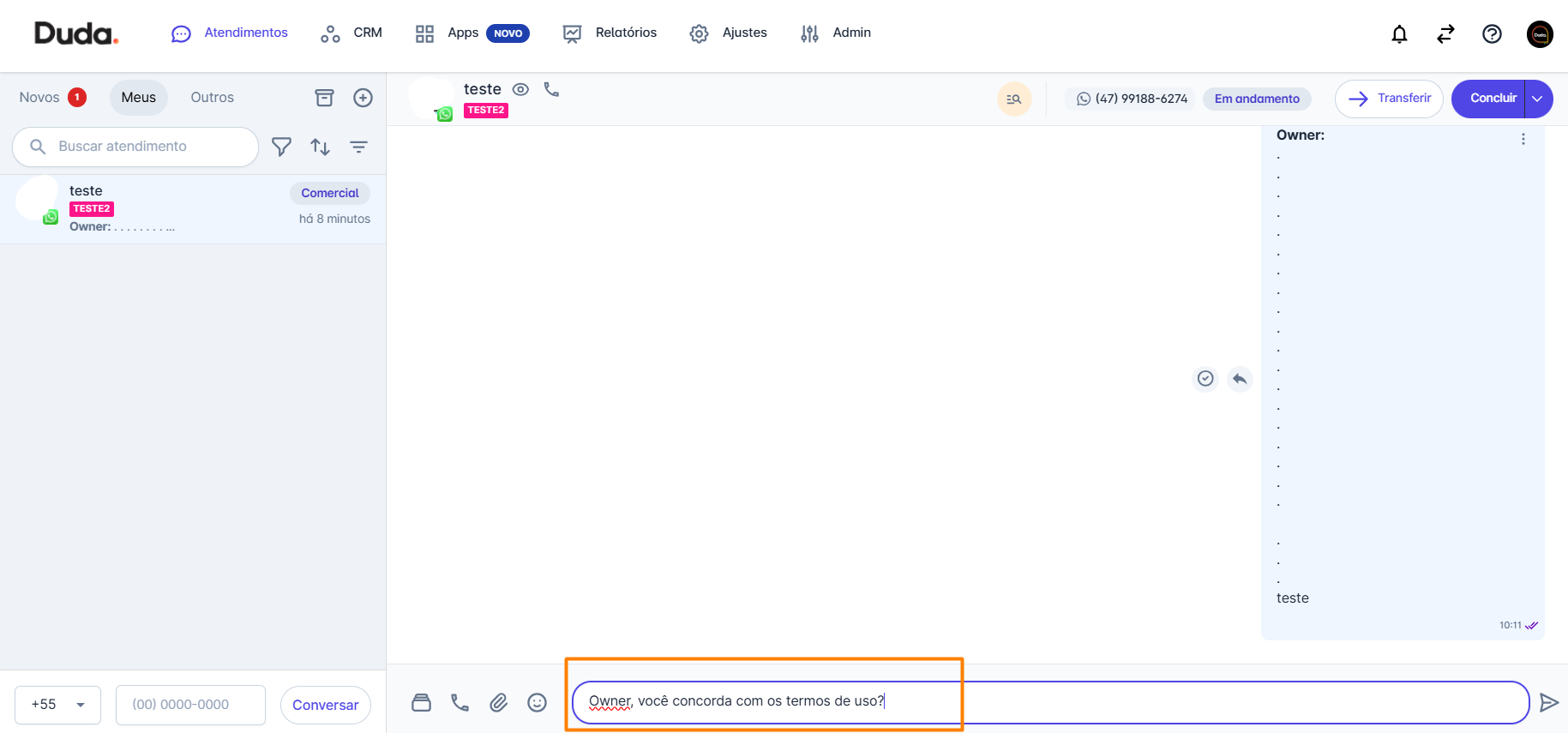This screenshot has height=733, width=1568.
Task: Open the emoji picker
Action: [x=537, y=703]
